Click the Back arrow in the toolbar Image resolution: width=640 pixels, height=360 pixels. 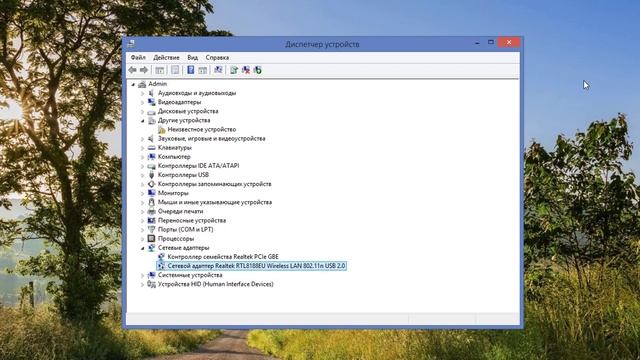click(x=132, y=70)
